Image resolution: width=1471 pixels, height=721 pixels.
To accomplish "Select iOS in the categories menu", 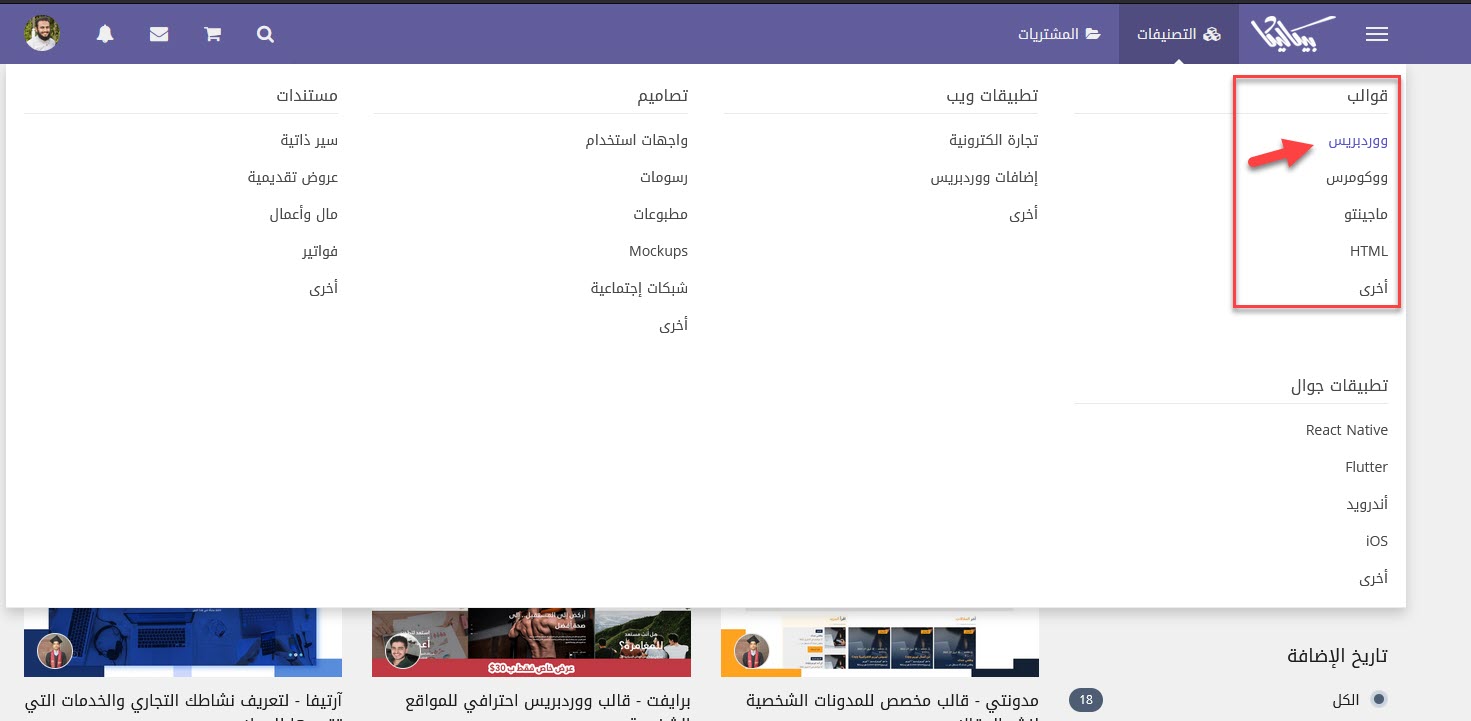I will [1377, 541].
